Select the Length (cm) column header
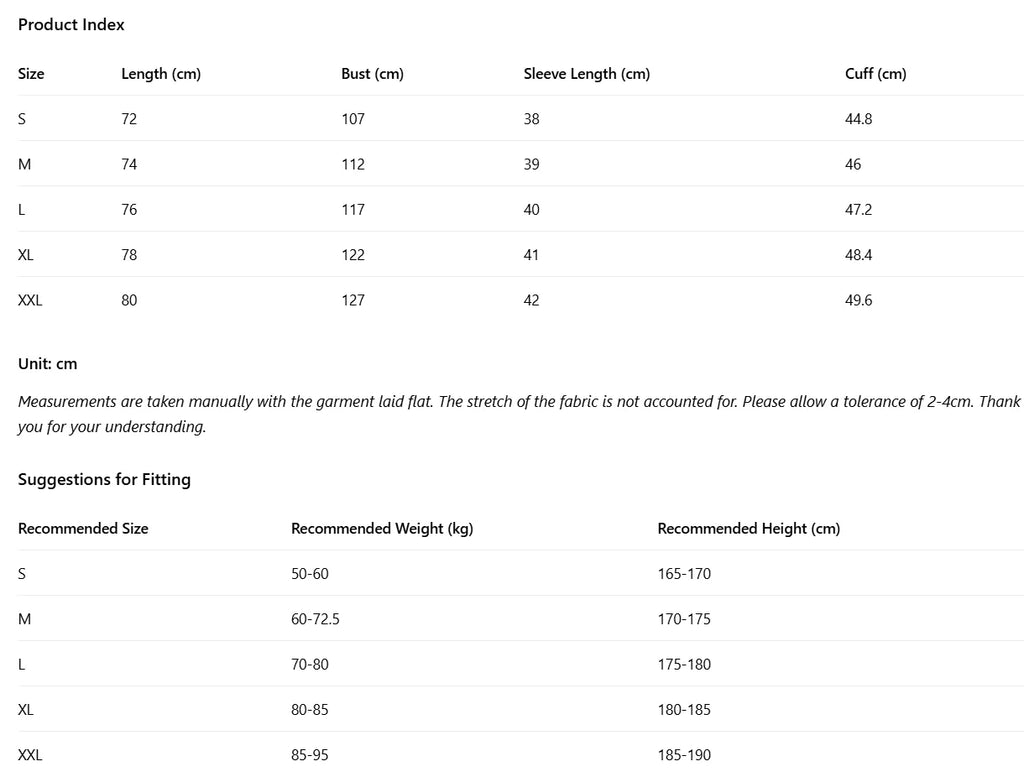 tap(161, 74)
